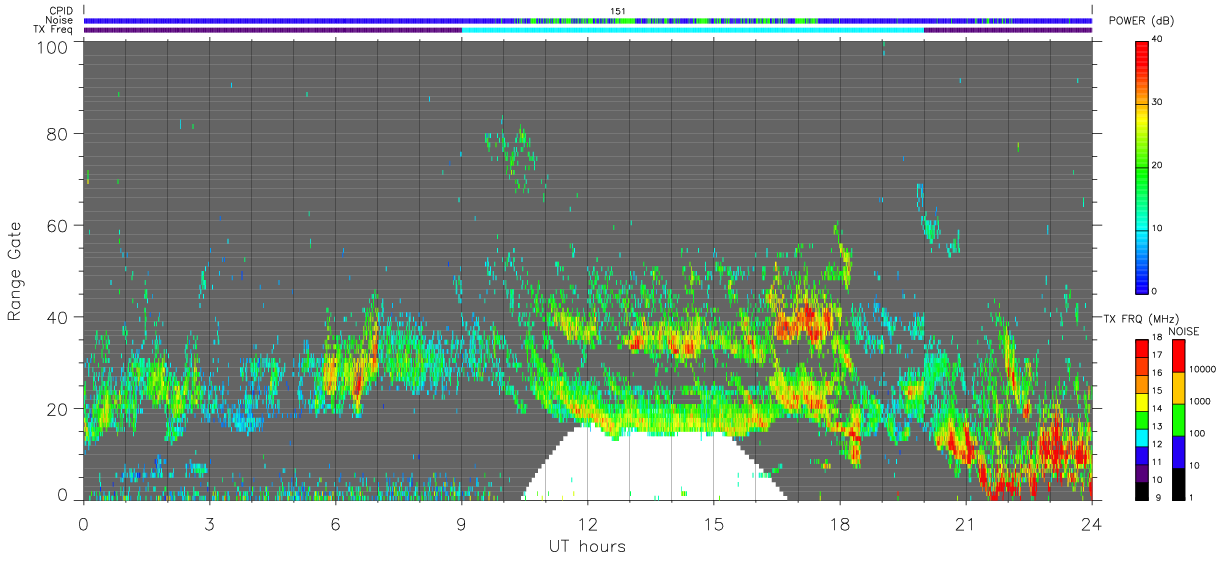The image size is (1228, 567).
Task: Click the 15 tick on UT hours axis
Action: point(713,523)
